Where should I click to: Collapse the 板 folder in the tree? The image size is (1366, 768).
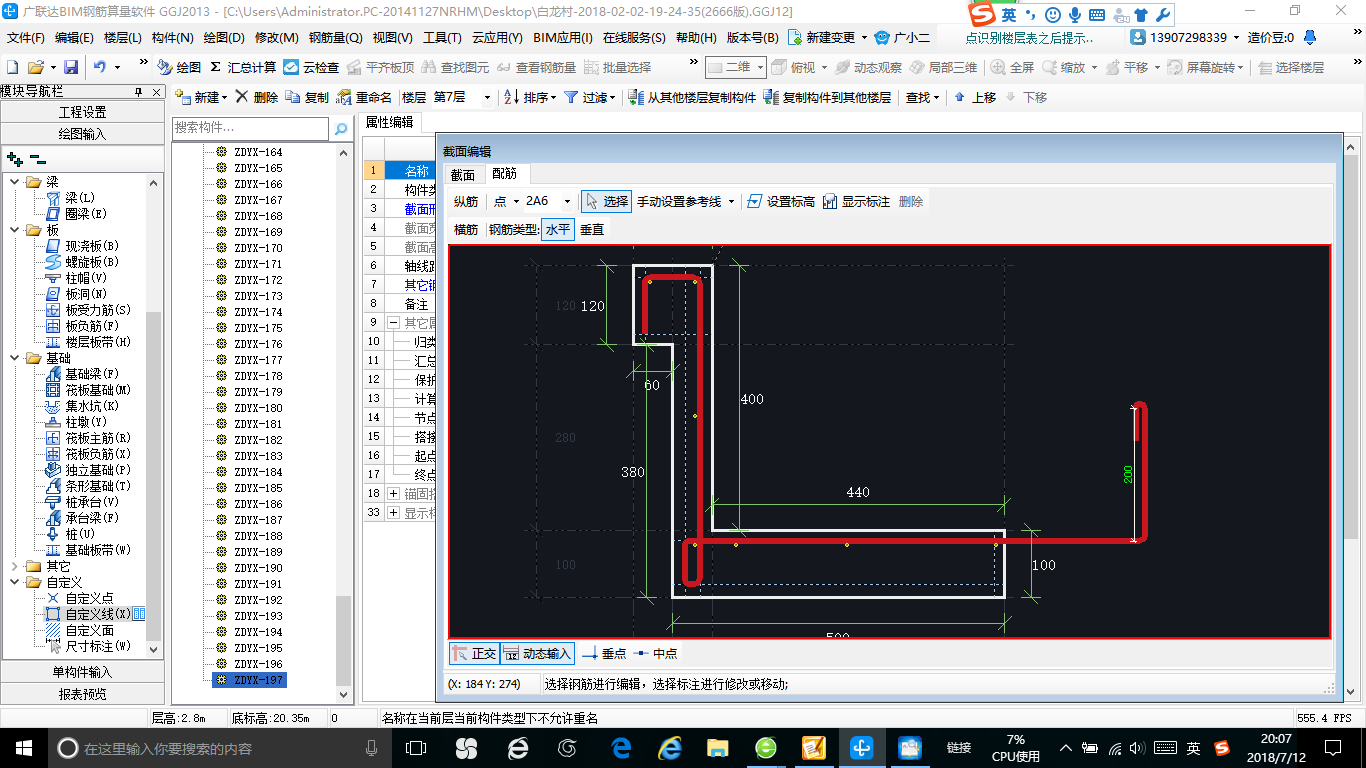tap(15, 230)
